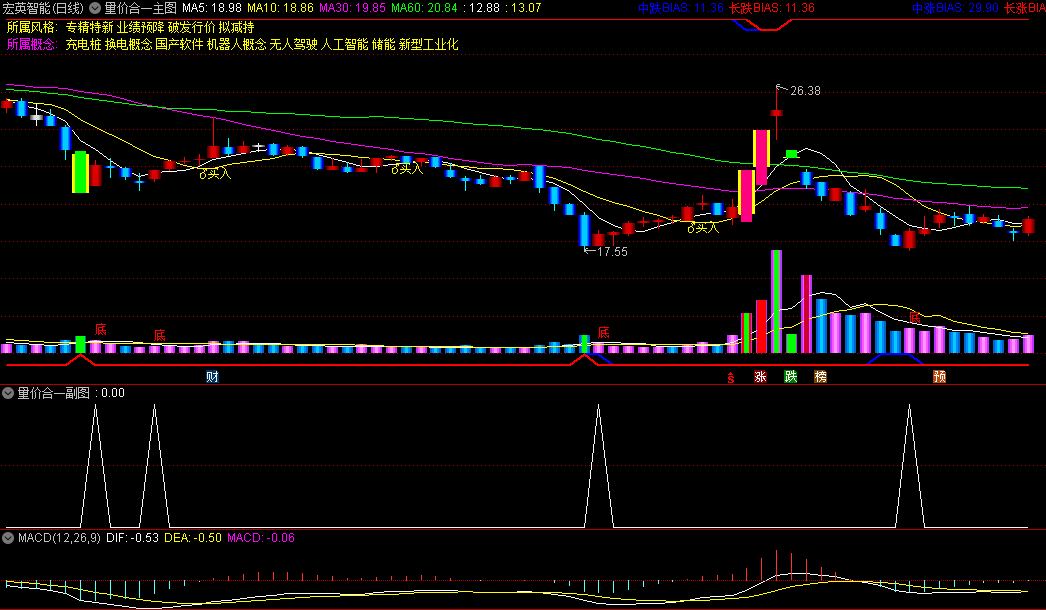1046x610 pixels.
Task: Click the 破发行价 style tag
Action: (x=191, y=27)
